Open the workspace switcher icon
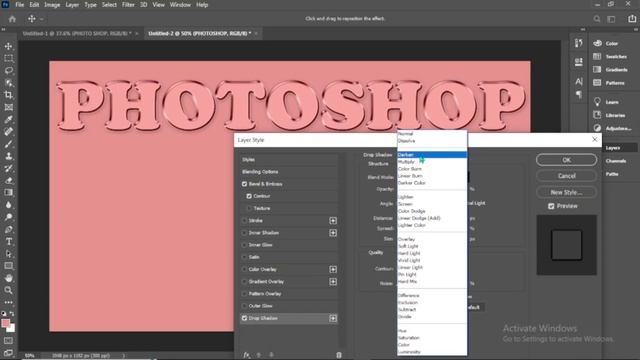640x360 pixels. coord(611,19)
